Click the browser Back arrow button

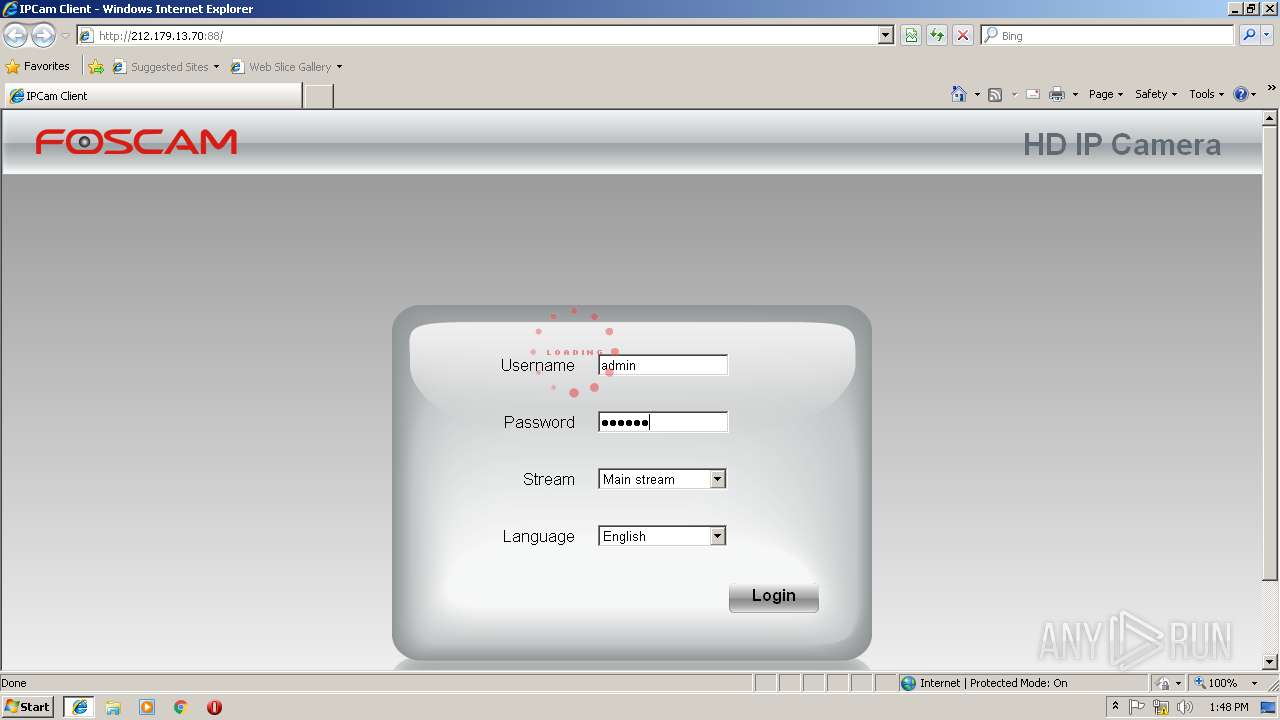(15, 36)
